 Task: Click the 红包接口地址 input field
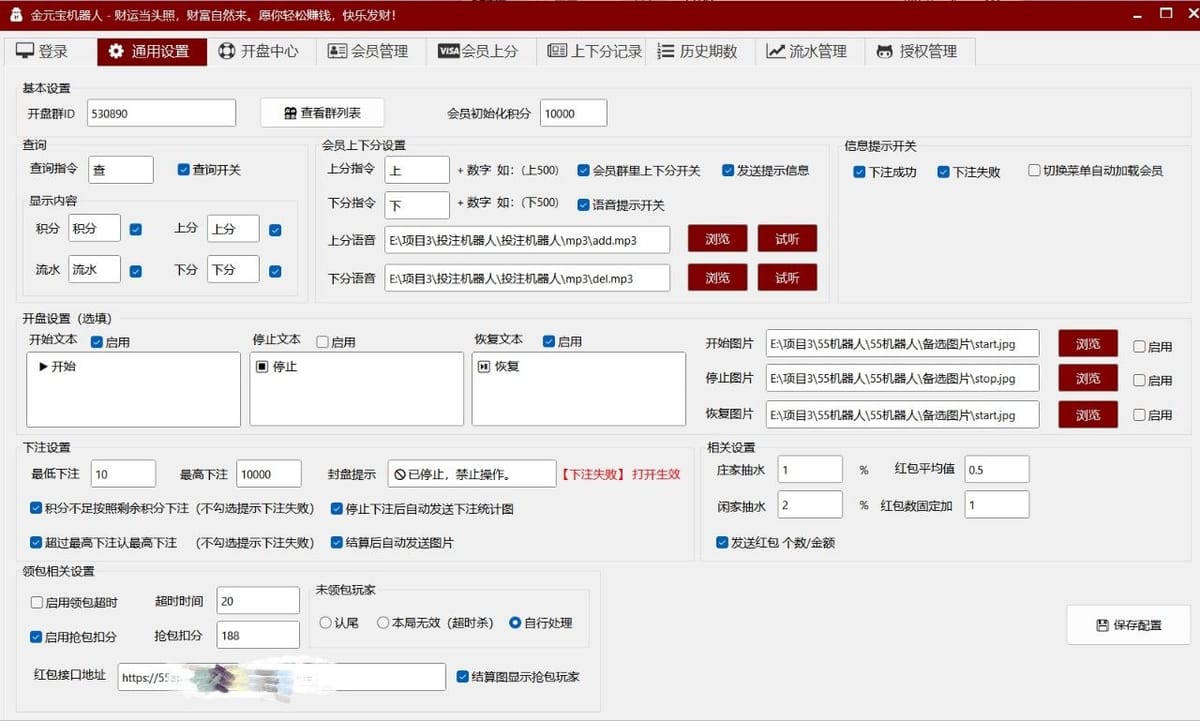pos(281,677)
